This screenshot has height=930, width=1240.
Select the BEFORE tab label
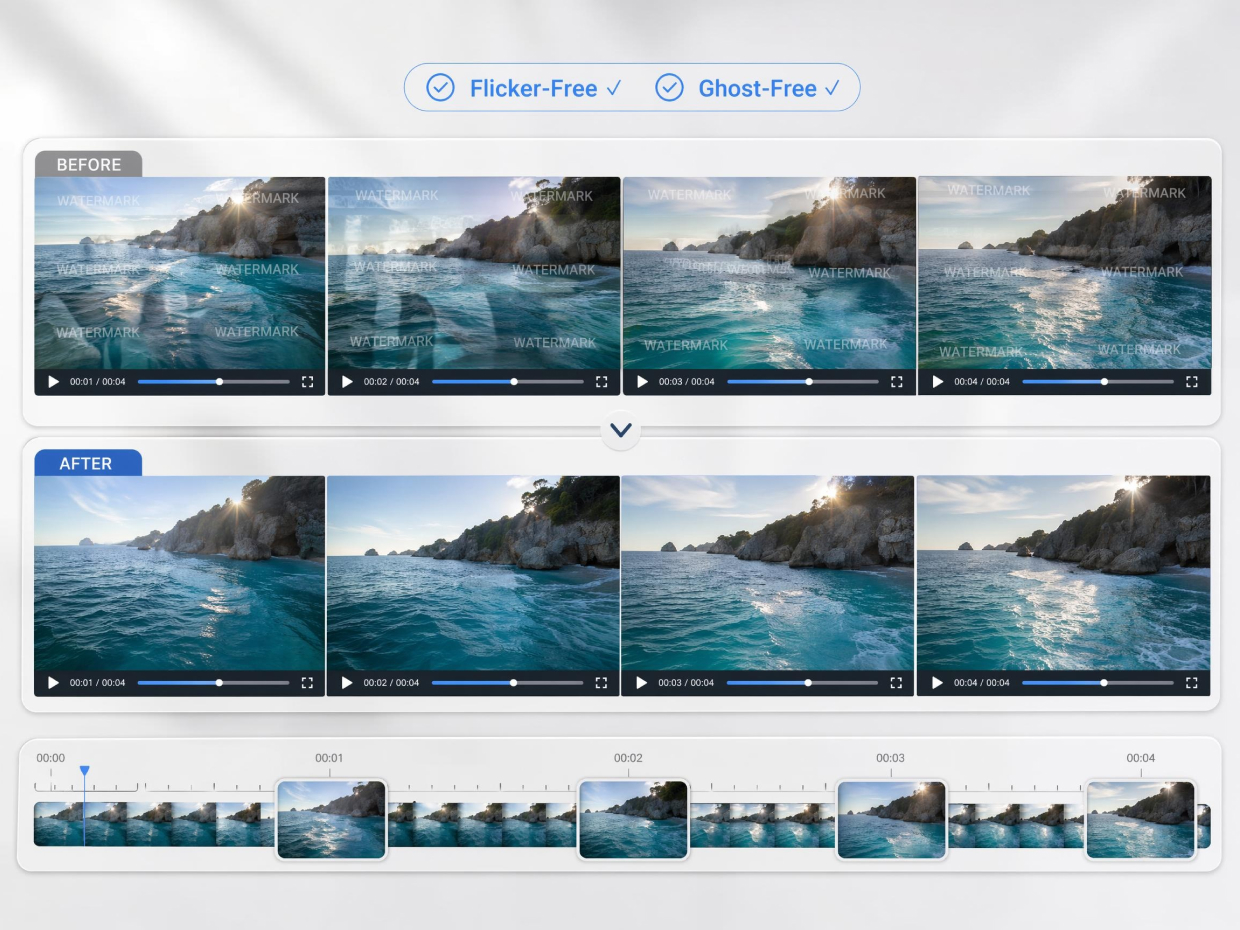click(x=88, y=165)
